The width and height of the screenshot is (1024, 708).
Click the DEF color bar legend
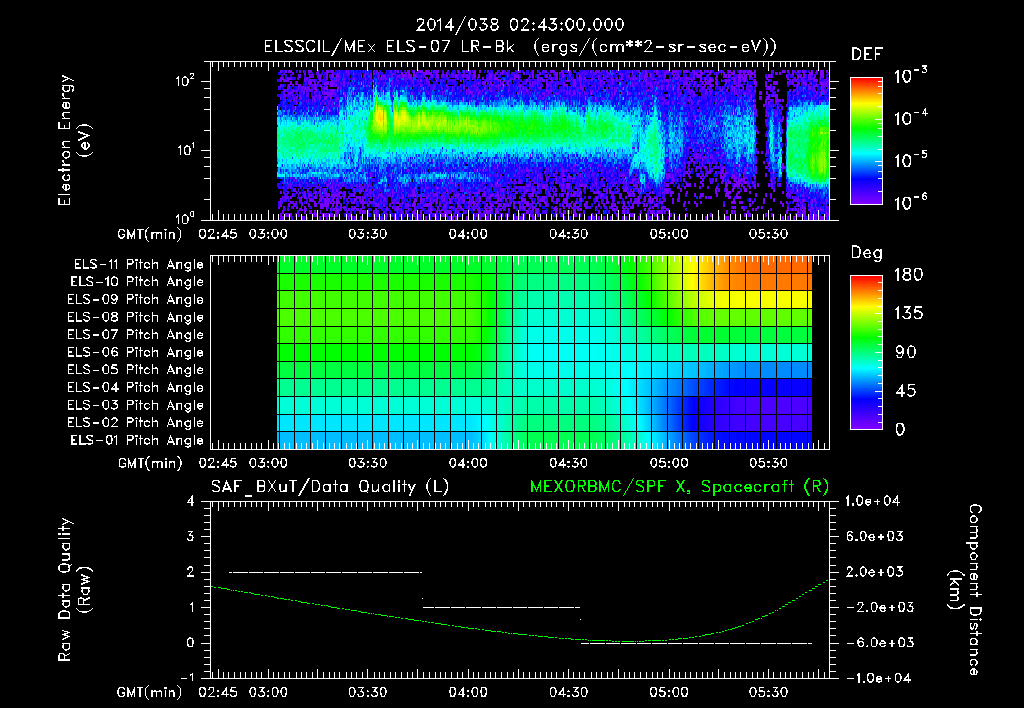click(866, 141)
